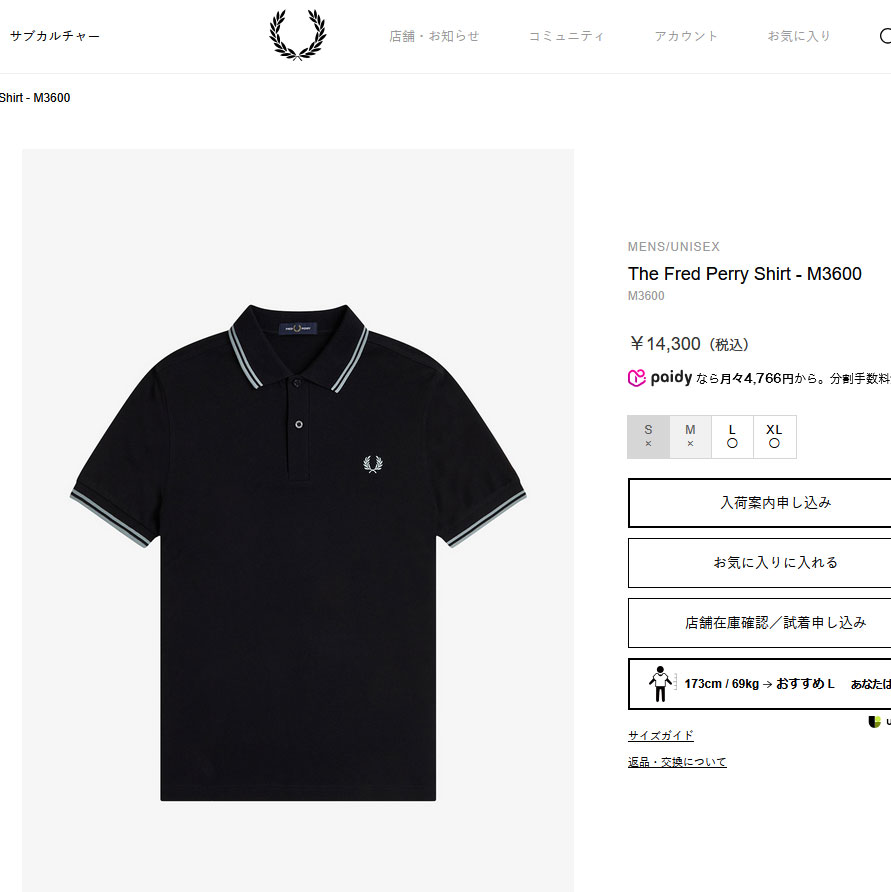
Task: Select size M option
Action: [690, 437]
